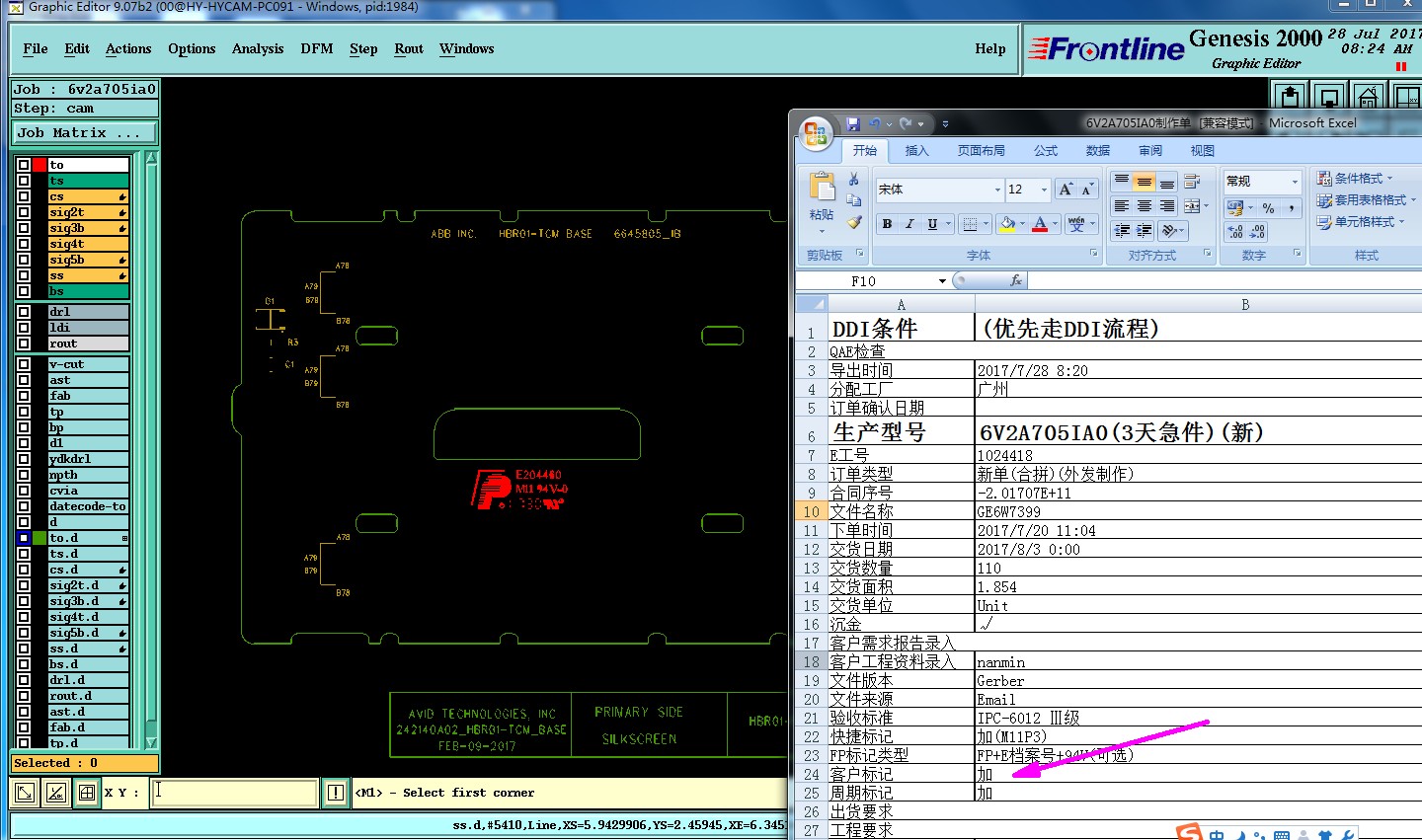Viewport: 1422px width, 840px height.
Task: Click the Genesis angle measure icon
Action: [56, 792]
